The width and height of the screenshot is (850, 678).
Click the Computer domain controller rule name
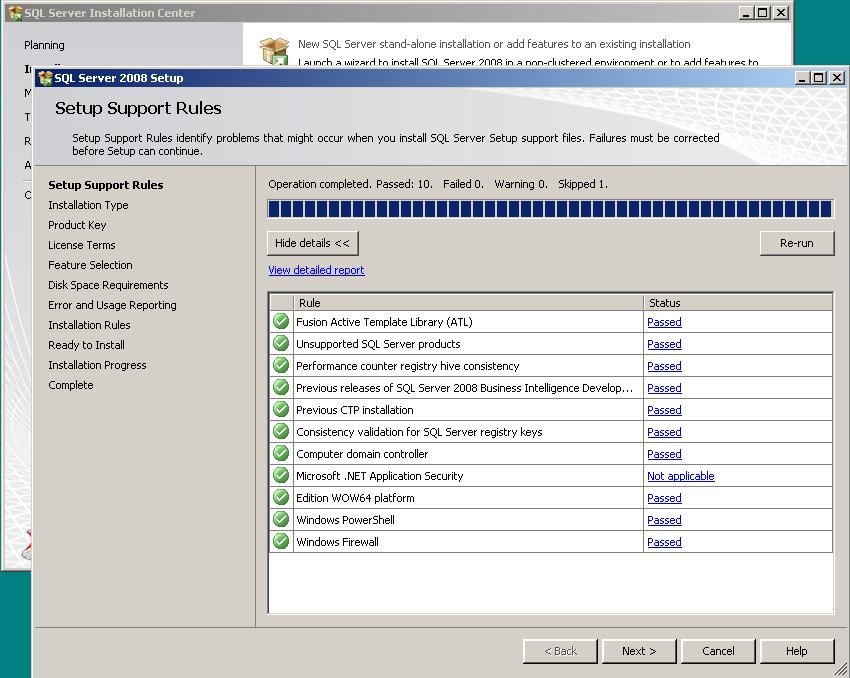tap(362, 454)
